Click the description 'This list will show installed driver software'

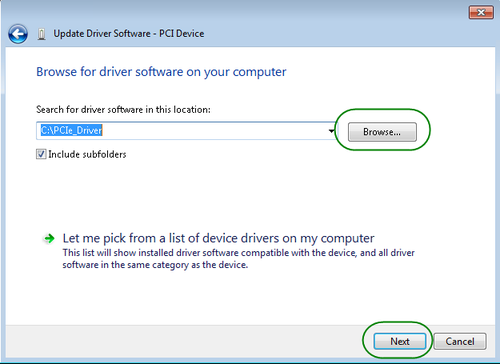point(238,259)
